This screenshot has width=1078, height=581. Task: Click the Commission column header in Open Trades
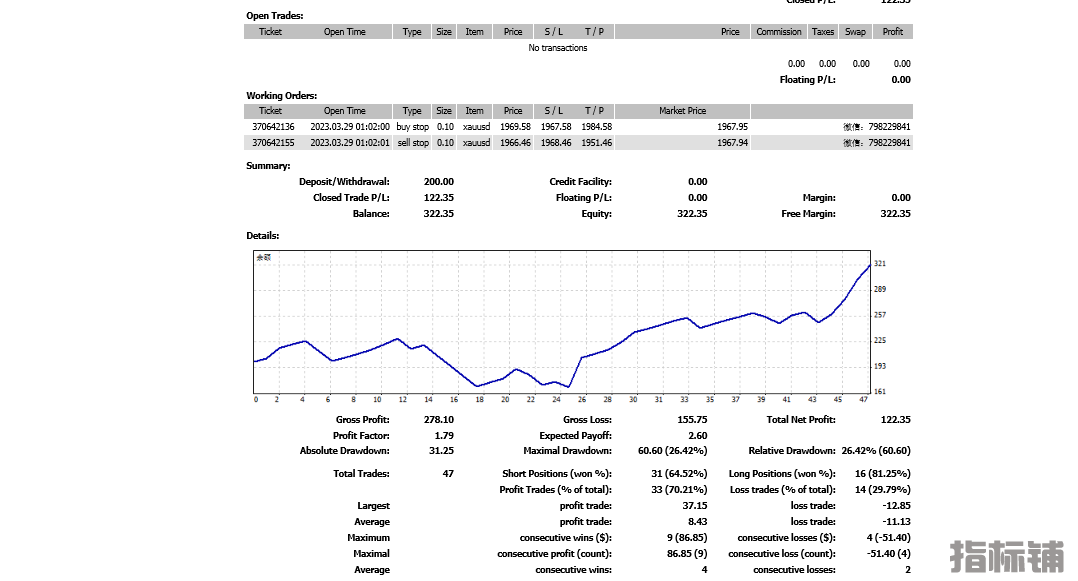click(778, 32)
